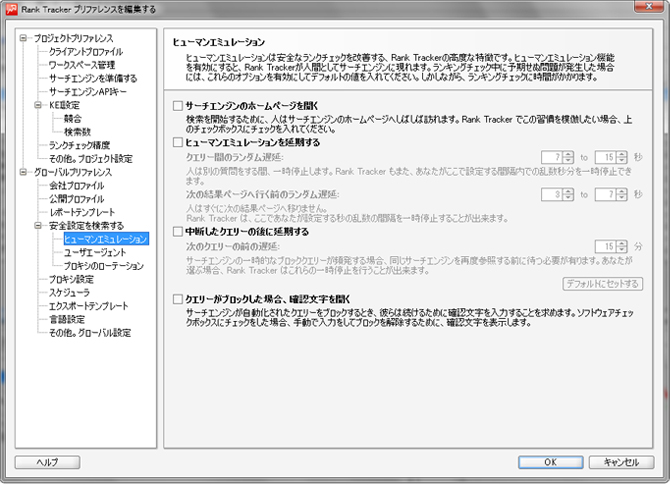This screenshot has width=670, height=485.
Task: Open その他。グローバル設定 item
Action: click(x=90, y=333)
